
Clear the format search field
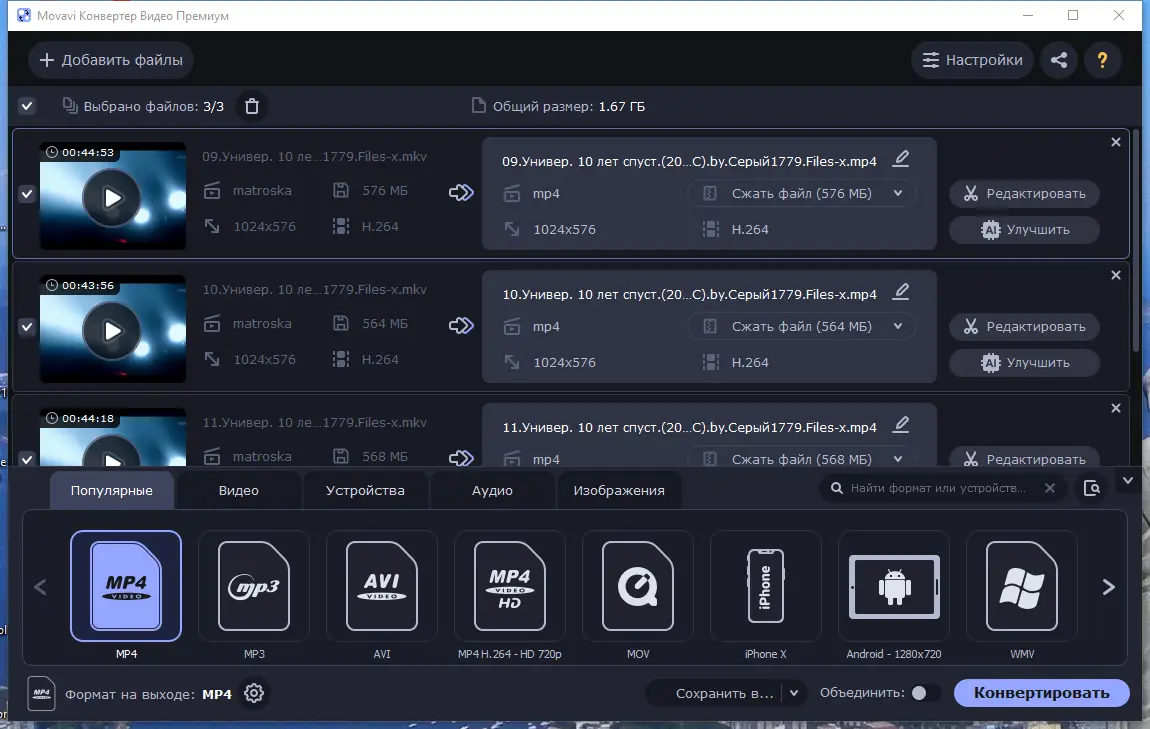1050,488
